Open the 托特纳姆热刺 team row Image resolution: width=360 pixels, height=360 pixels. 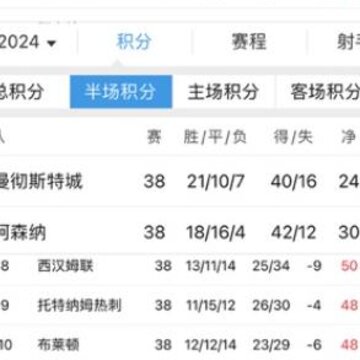coord(180,305)
